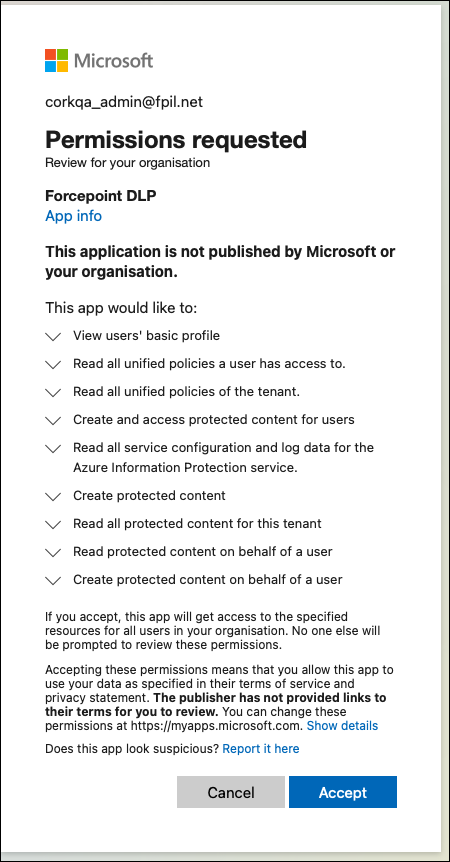Expand Read all protected content for this tenant
The width and height of the screenshot is (450, 862).
[53, 524]
